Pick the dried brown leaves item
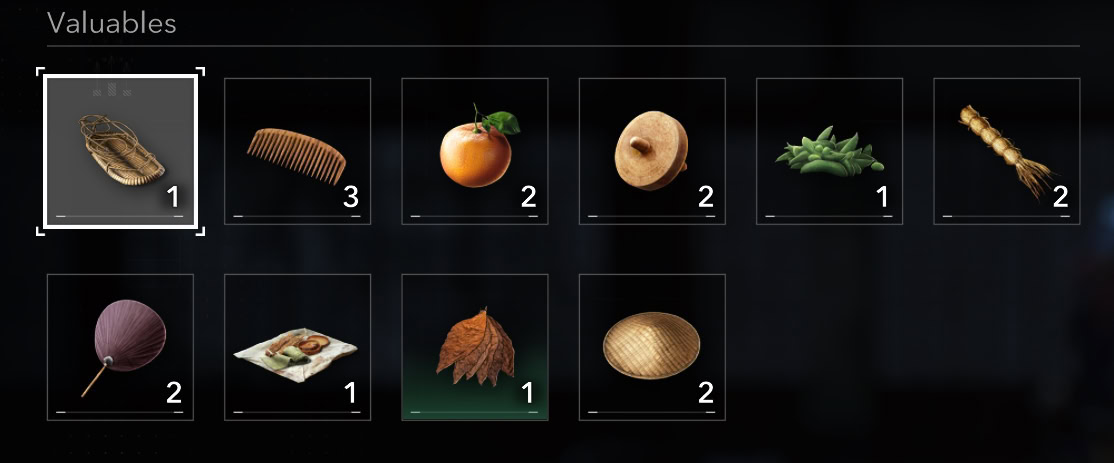Screen dimensions: 1114x463 coord(475,347)
